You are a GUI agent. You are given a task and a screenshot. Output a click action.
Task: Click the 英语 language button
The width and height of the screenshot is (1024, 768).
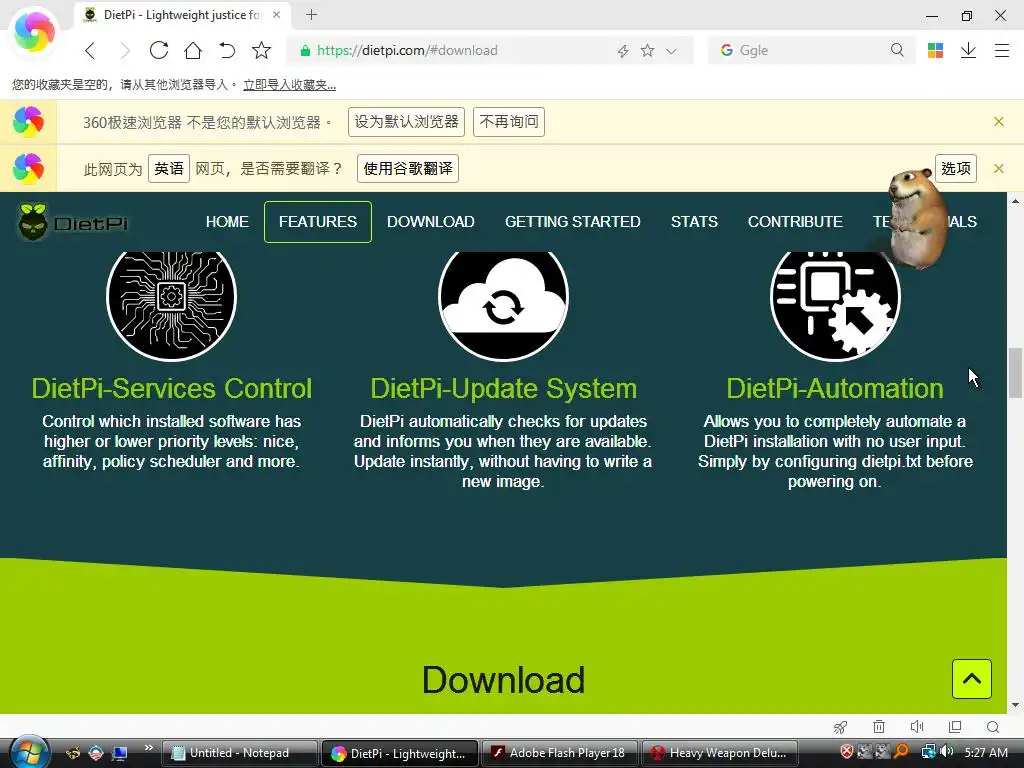pos(168,168)
